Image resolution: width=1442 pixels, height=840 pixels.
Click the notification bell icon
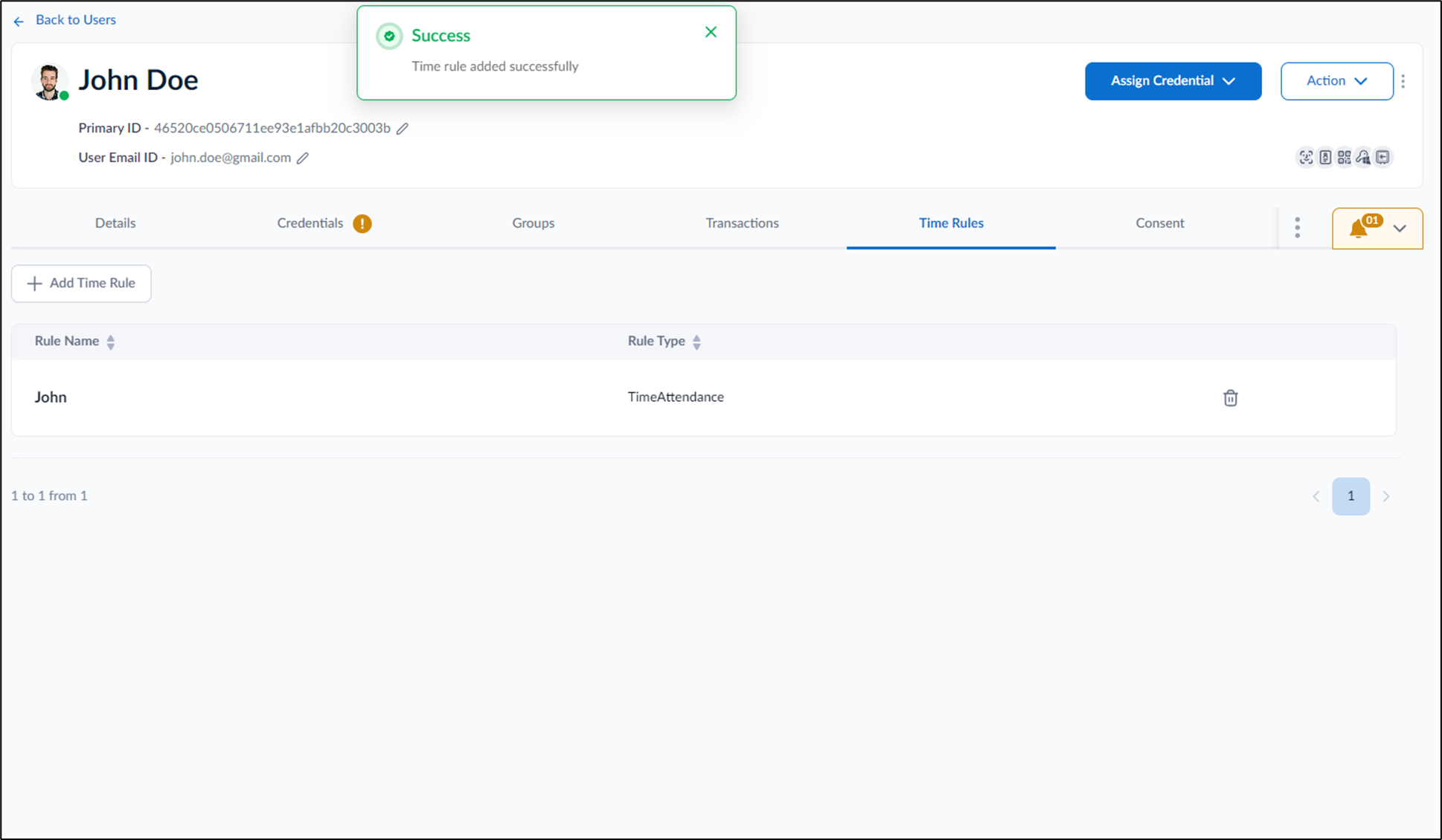(1359, 228)
